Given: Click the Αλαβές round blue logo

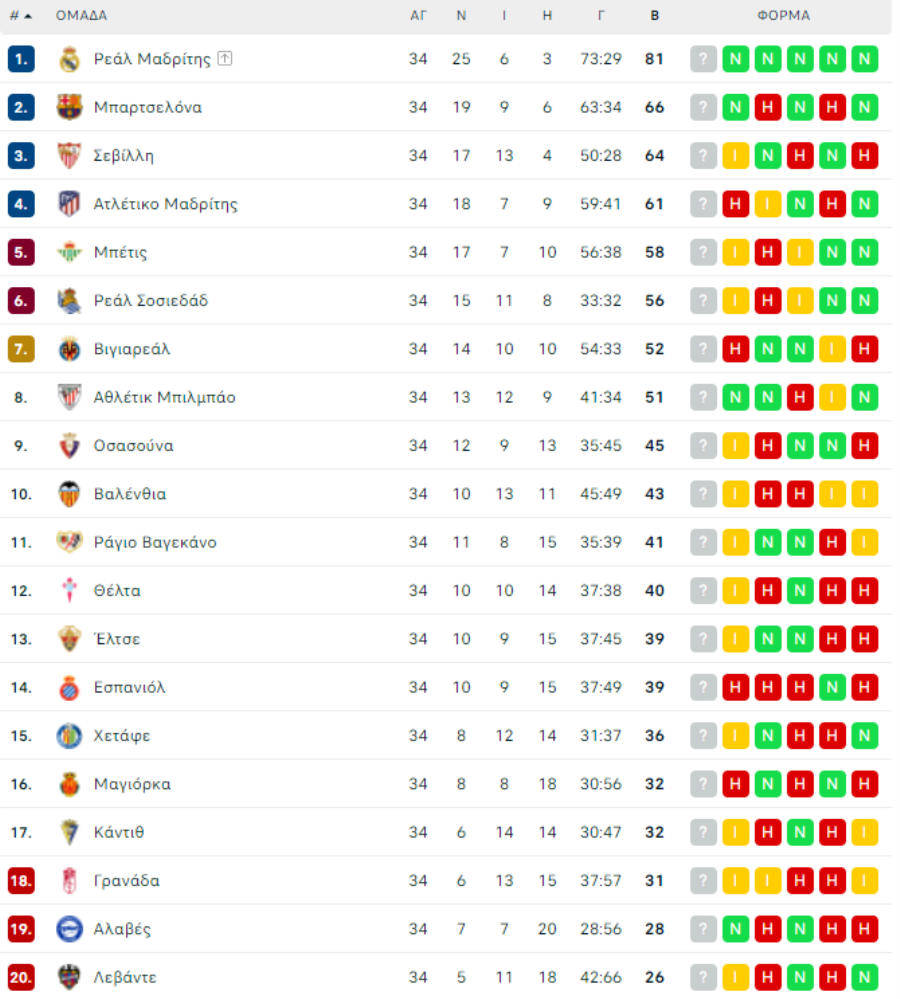Looking at the screenshot, I should click(x=69, y=929).
